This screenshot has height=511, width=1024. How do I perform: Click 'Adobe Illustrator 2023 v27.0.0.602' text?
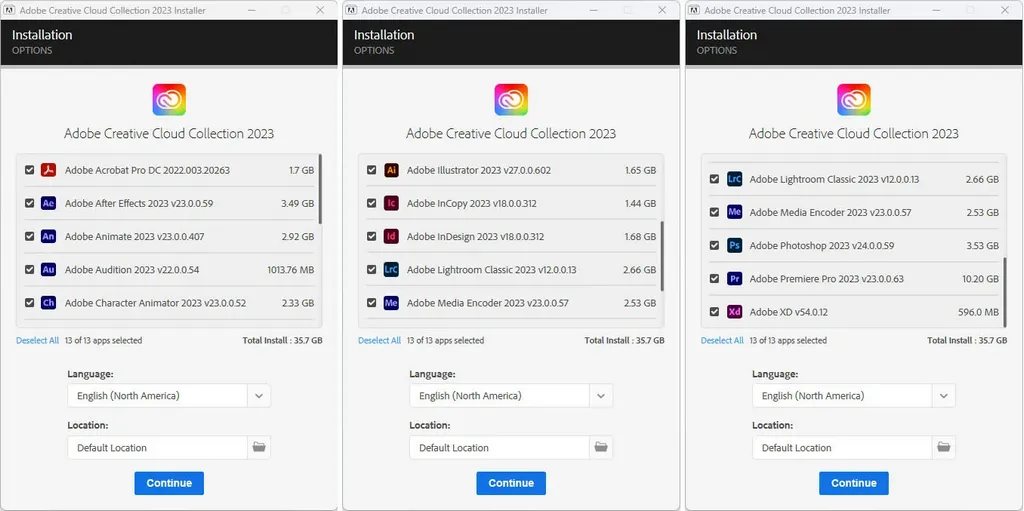click(479, 170)
